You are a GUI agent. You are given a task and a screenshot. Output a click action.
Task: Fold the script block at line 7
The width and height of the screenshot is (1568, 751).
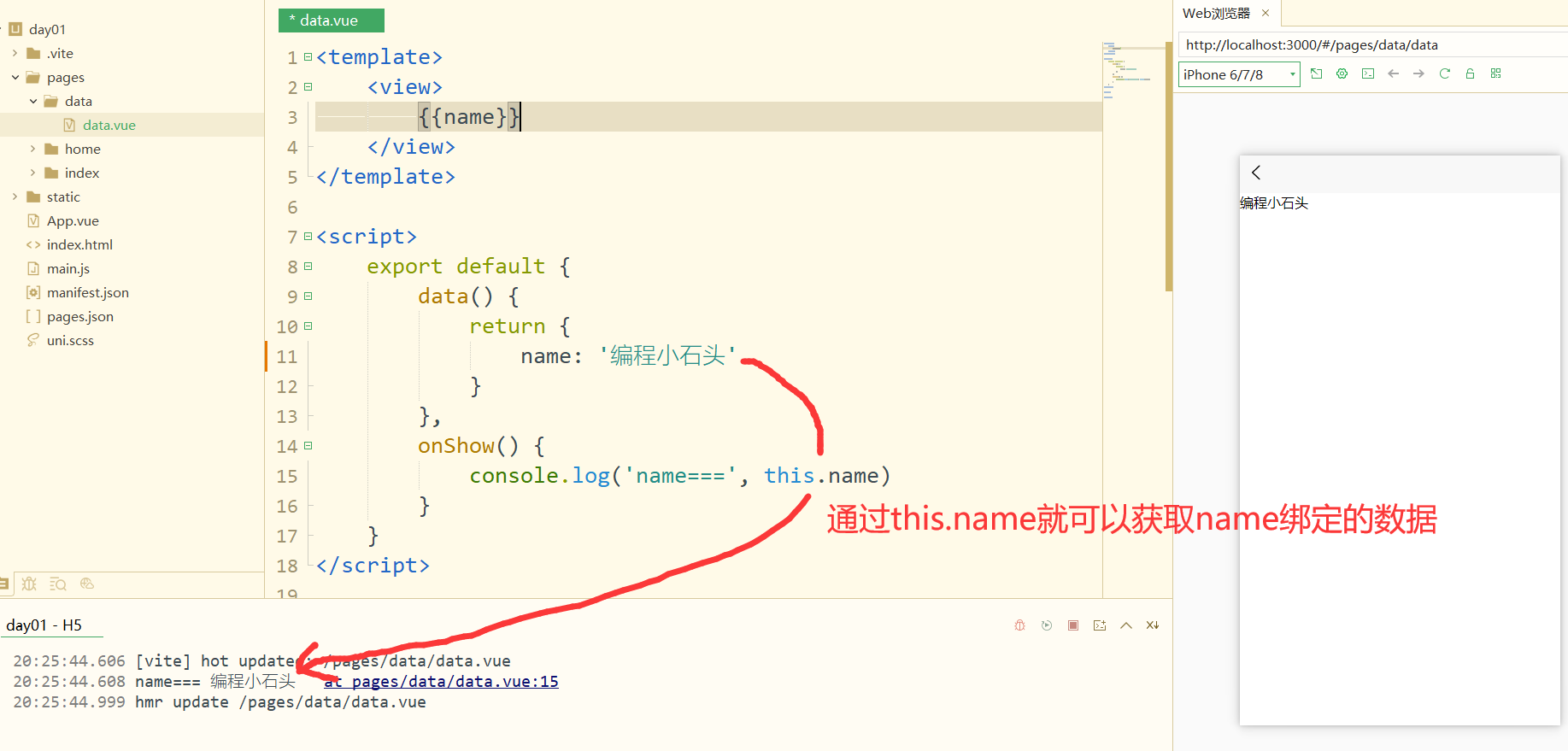click(x=308, y=237)
